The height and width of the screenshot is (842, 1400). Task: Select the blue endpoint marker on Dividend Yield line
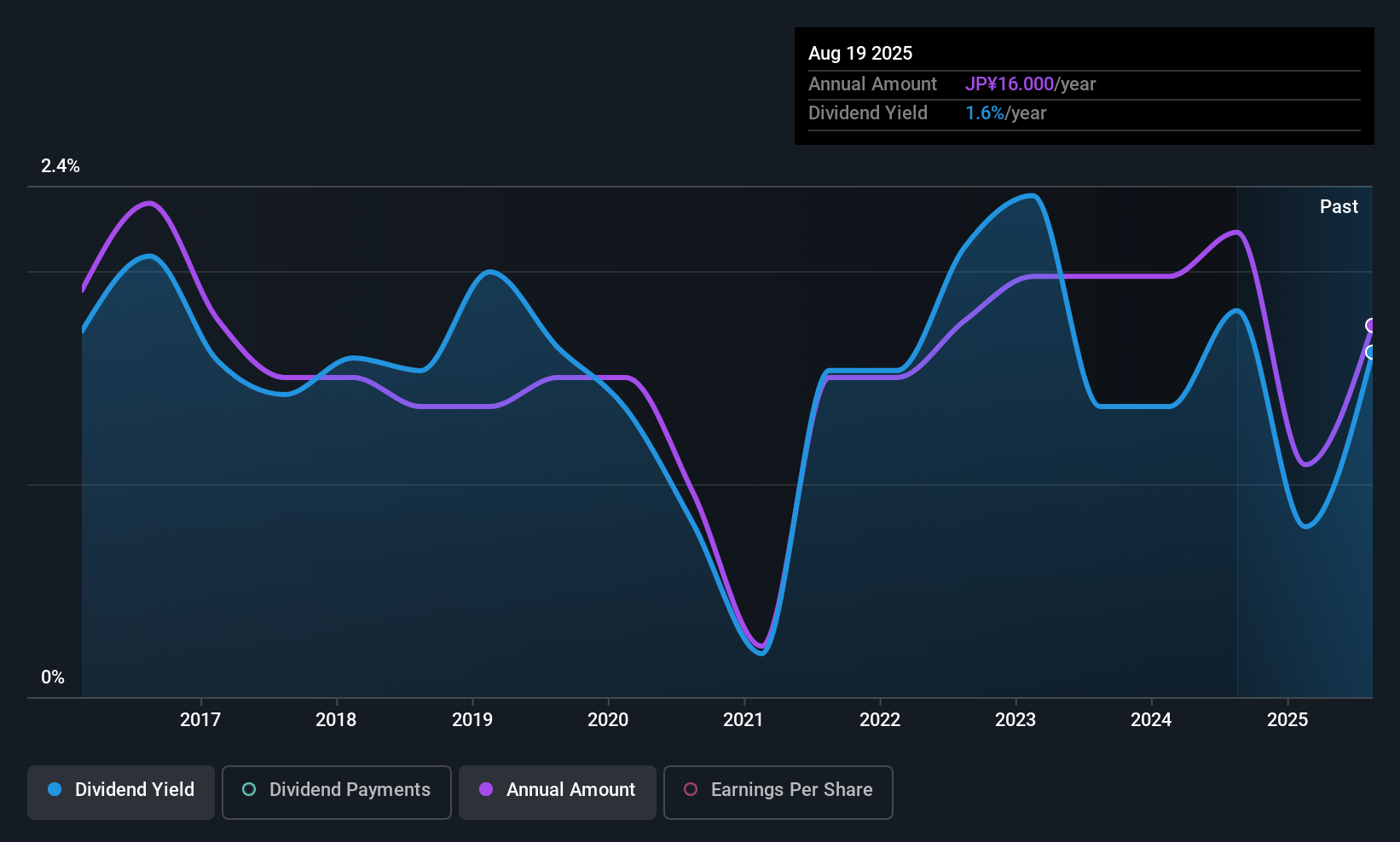coord(1371,352)
